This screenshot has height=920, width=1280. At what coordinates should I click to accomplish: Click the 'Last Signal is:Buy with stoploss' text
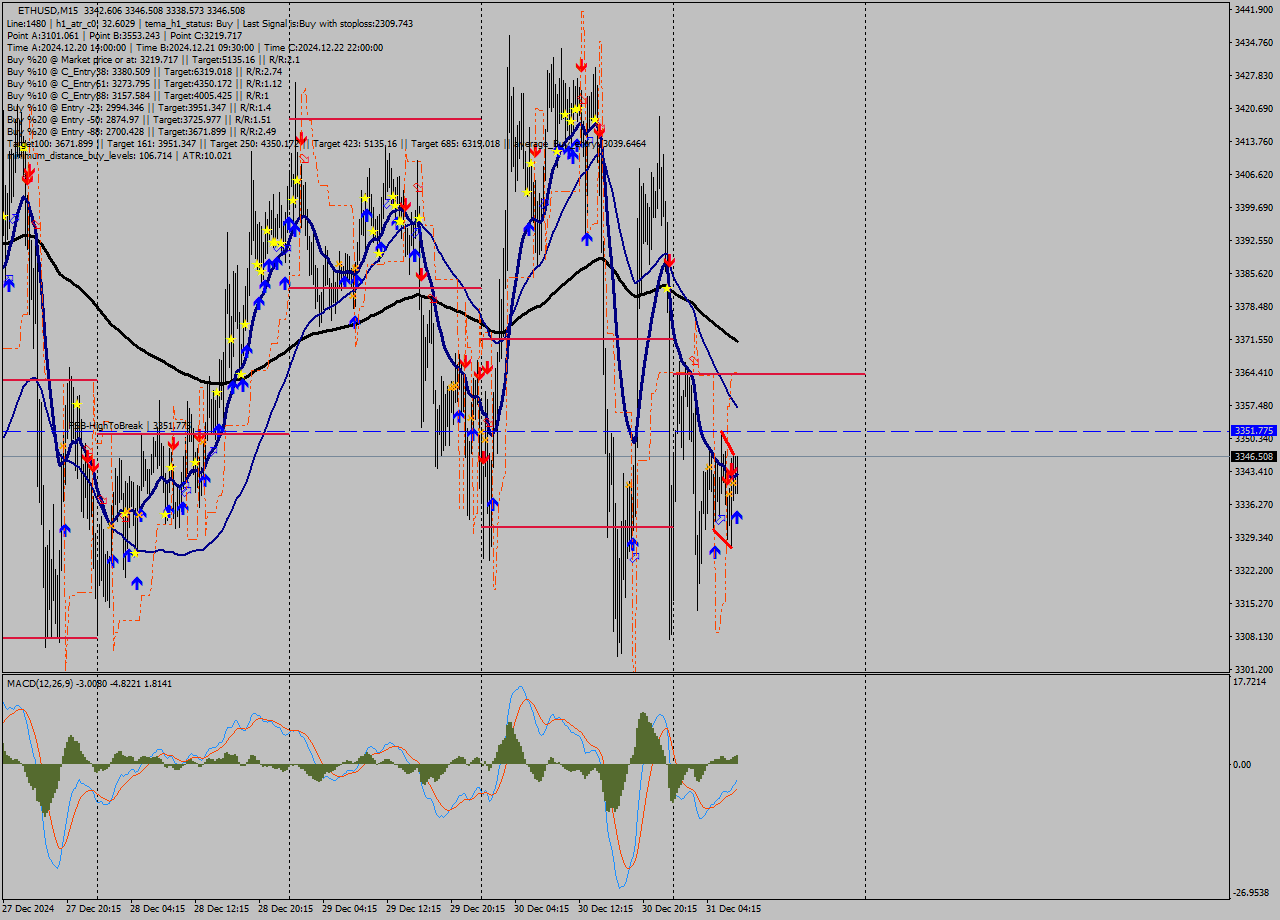pyautogui.click(x=326, y=23)
